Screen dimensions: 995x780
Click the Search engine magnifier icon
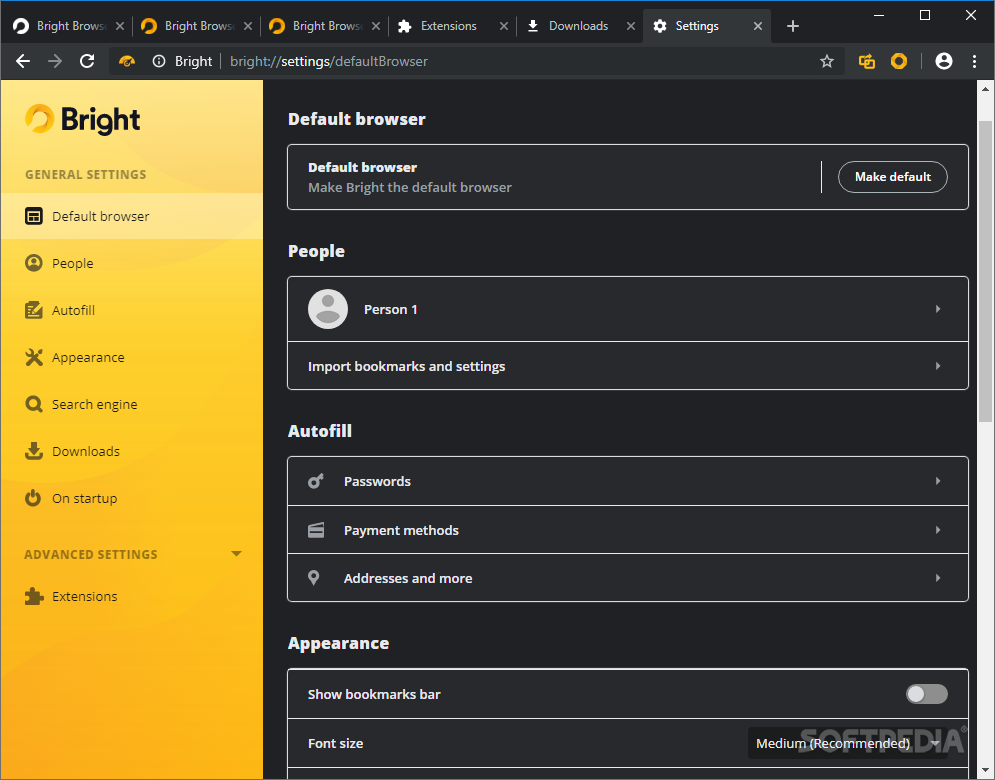[34, 404]
